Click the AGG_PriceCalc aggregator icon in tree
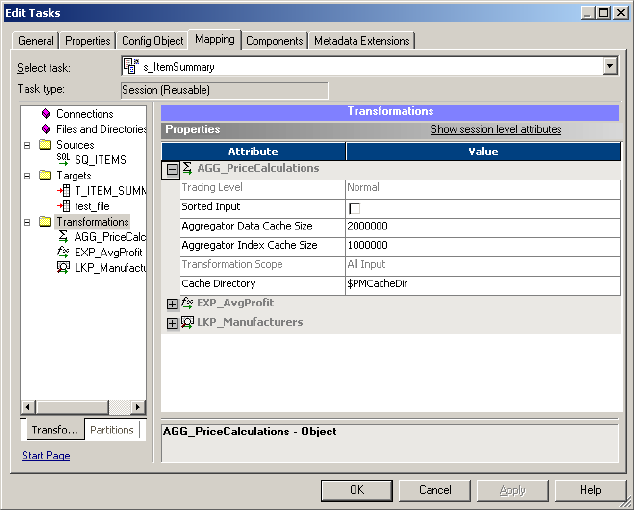Image resolution: width=634 pixels, height=510 pixels. tap(63, 236)
